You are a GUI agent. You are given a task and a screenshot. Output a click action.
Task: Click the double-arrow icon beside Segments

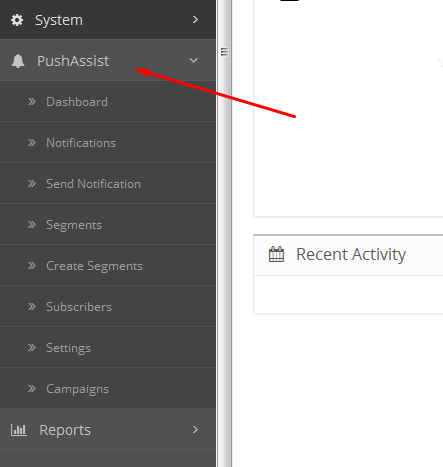click(32, 225)
